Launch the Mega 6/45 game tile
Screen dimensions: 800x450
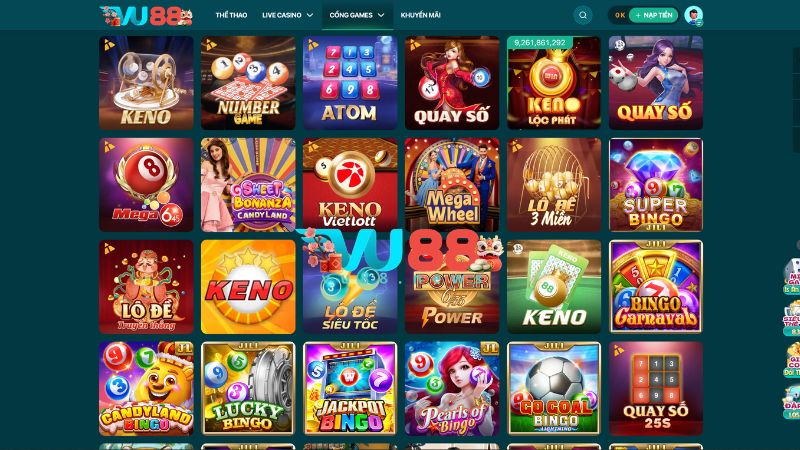pyautogui.click(x=146, y=185)
